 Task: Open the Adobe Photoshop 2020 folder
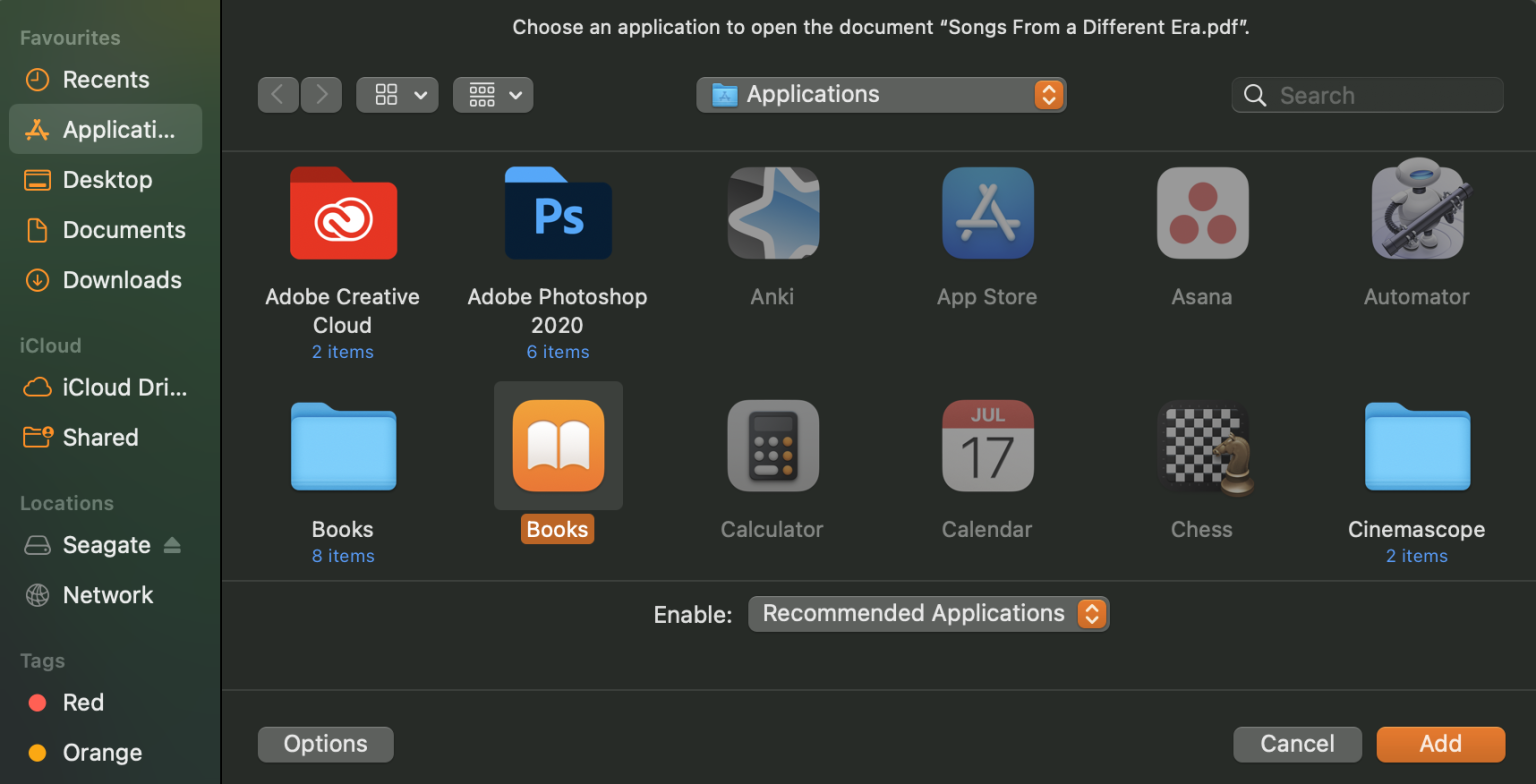pos(557,212)
